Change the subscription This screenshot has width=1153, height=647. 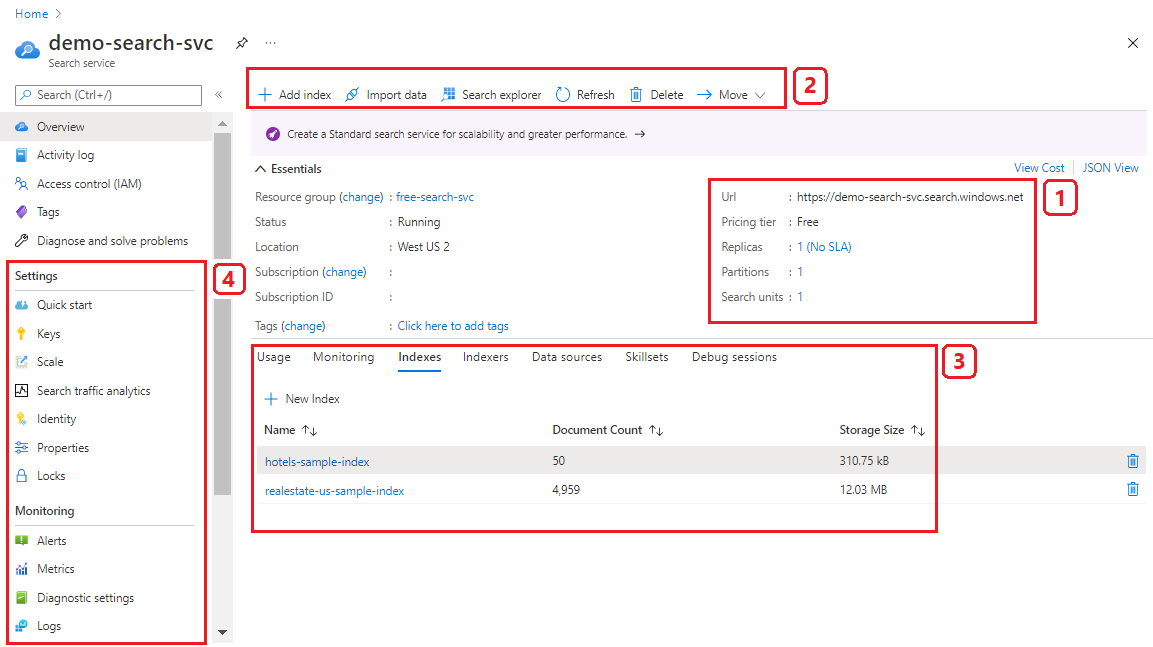pos(345,272)
